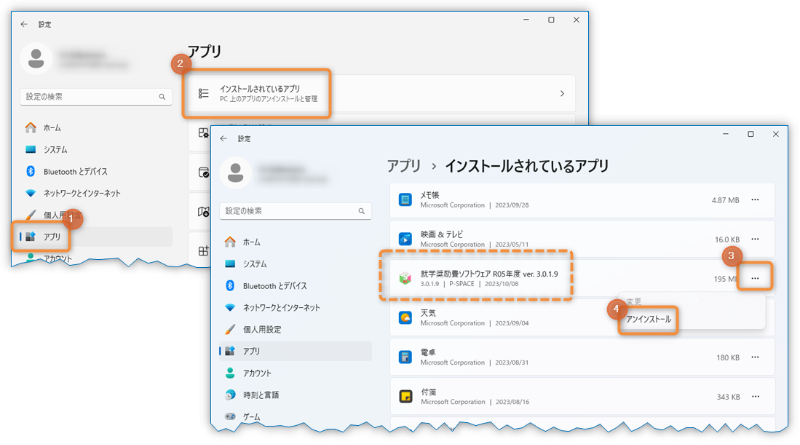Click Notepad (メモ帳) app icon
800x445 pixels.
click(x=405, y=200)
